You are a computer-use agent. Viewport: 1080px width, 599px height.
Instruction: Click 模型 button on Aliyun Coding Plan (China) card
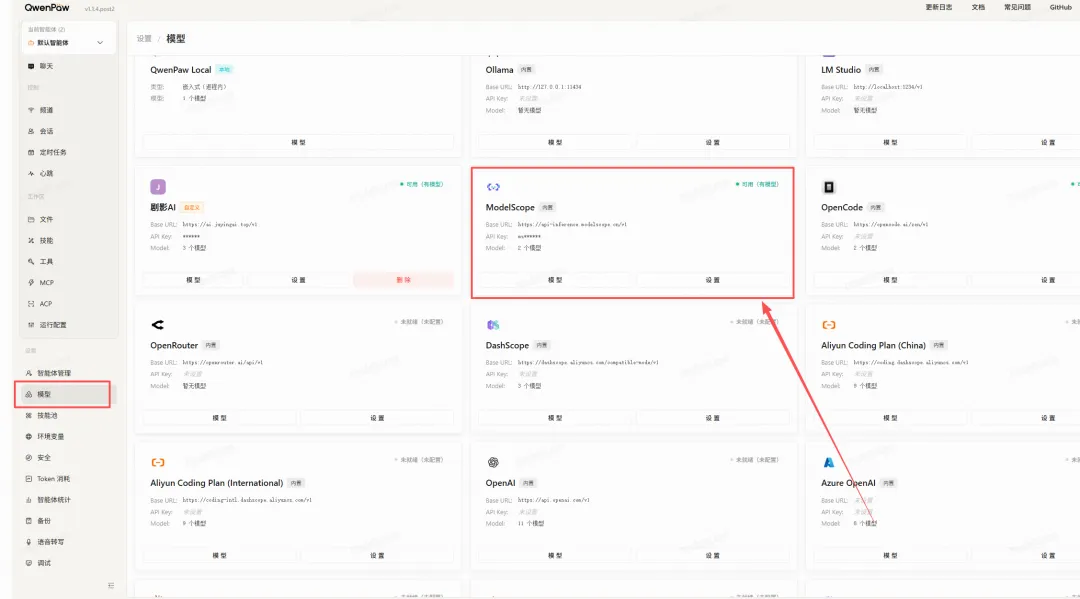891,418
